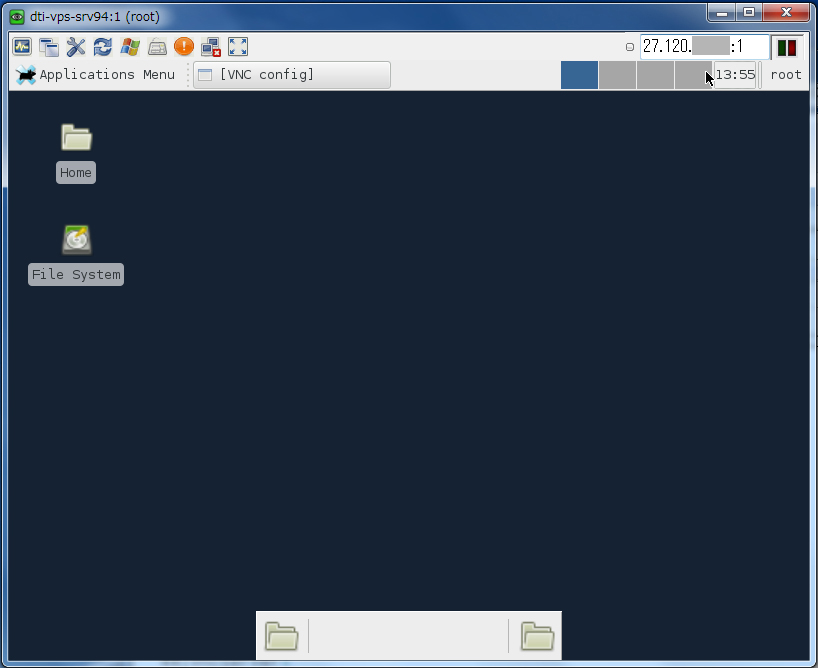Click the connection monitor icon in VNC toolbar
This screenshot has width=818, height=668.
22,47
